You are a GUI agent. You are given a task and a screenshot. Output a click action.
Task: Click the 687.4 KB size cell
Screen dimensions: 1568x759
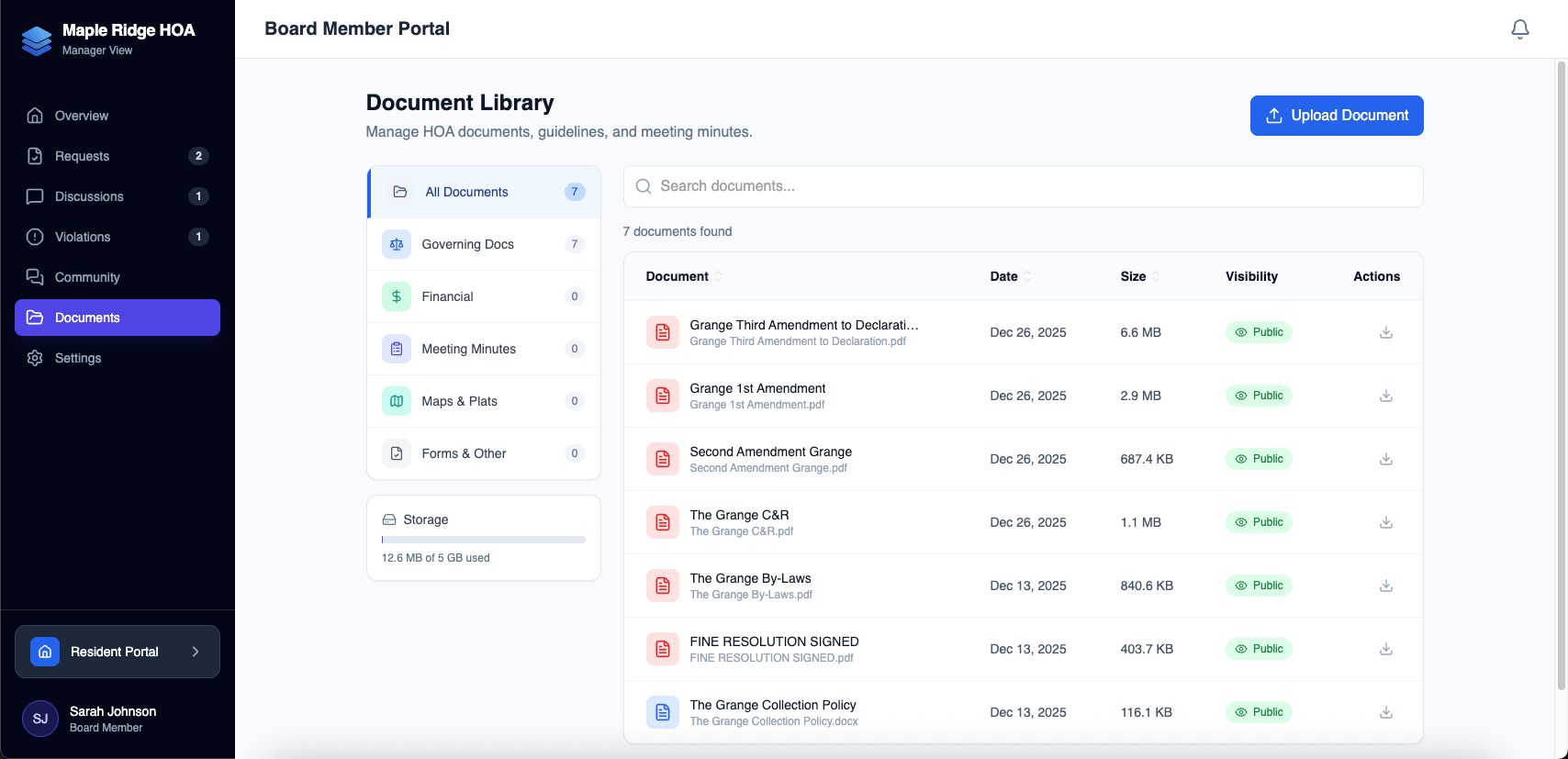pyautogui.click(x=1147, y=459)
